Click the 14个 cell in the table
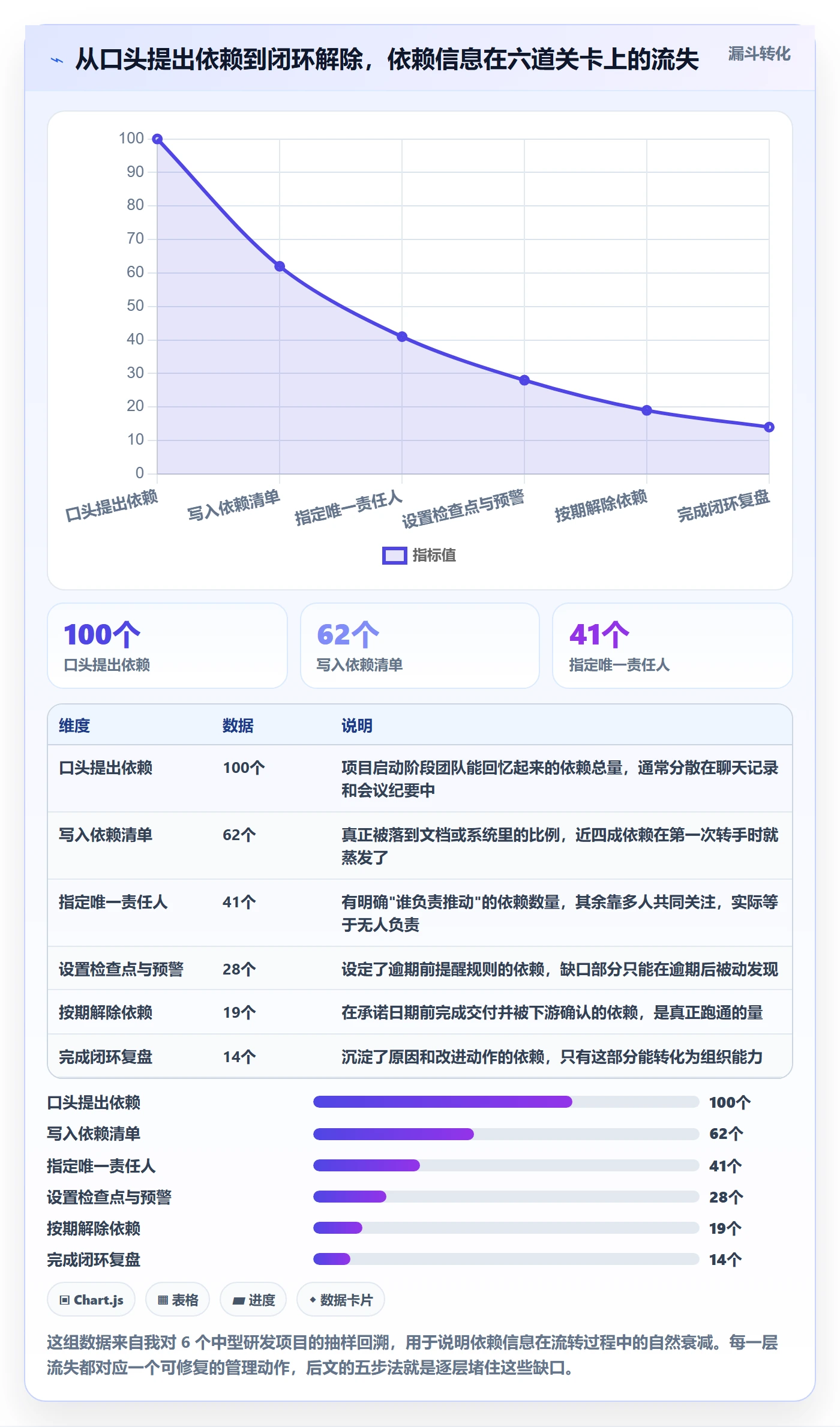Viewport: 840px width, 1427px height. (x=239, y=1057)
